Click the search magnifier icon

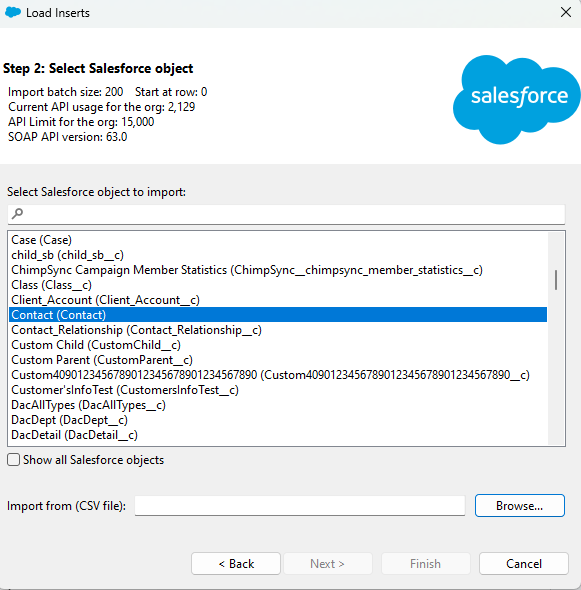[x=17, y=214]
